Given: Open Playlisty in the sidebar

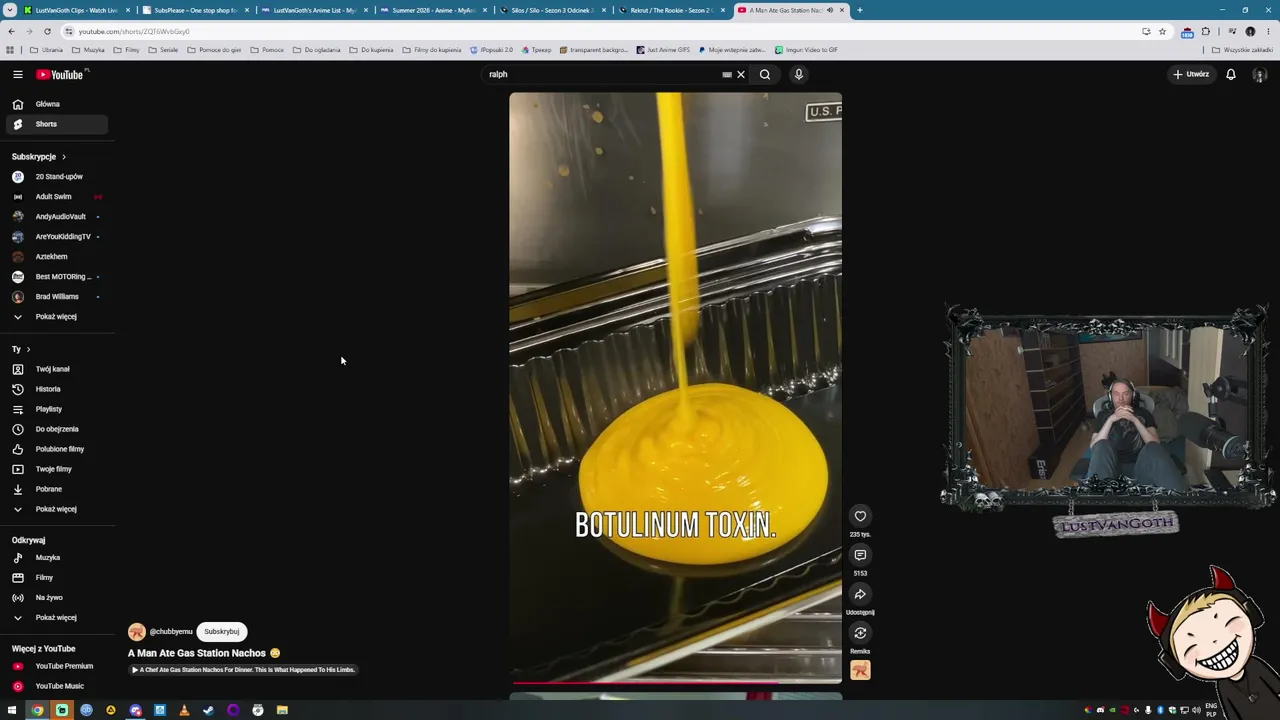Looking at the screenshot, I should tap(55, 409).
